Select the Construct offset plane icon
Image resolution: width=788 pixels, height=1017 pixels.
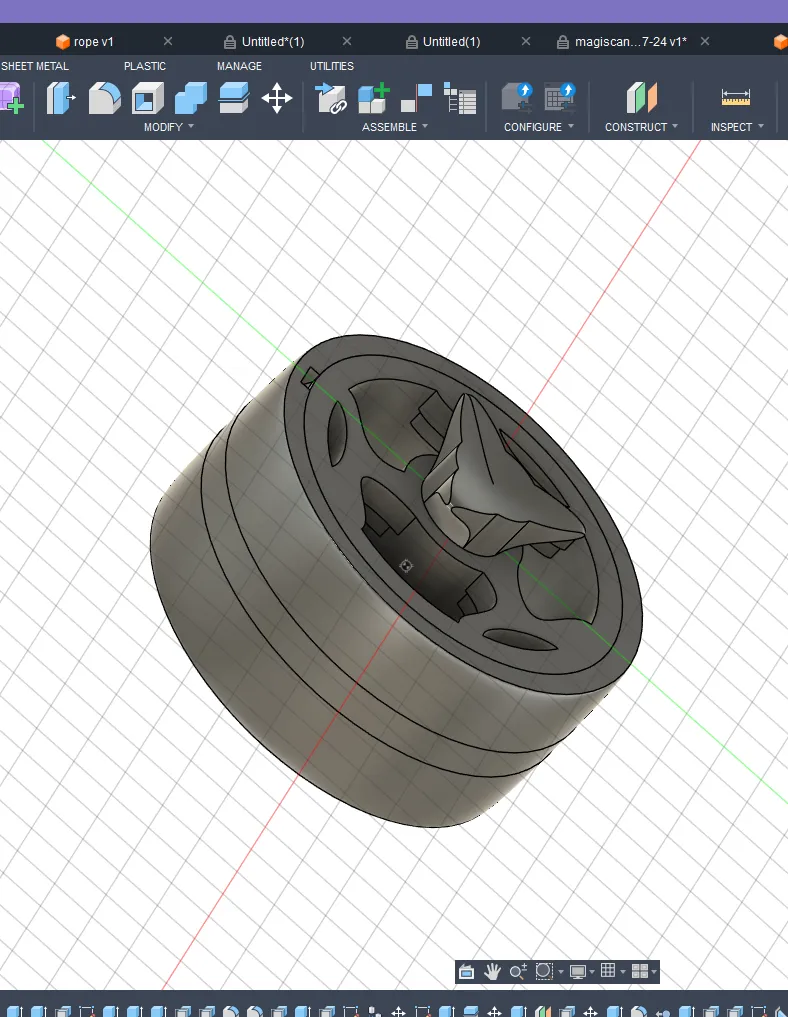tap(641, 98)
